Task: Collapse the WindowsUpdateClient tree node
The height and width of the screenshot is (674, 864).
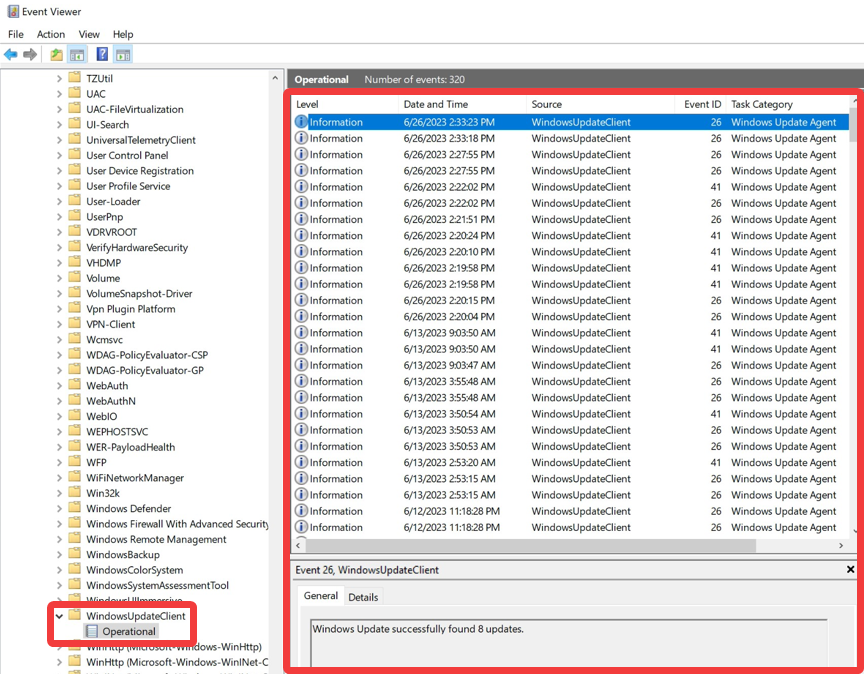Action: tap(59, 616)
